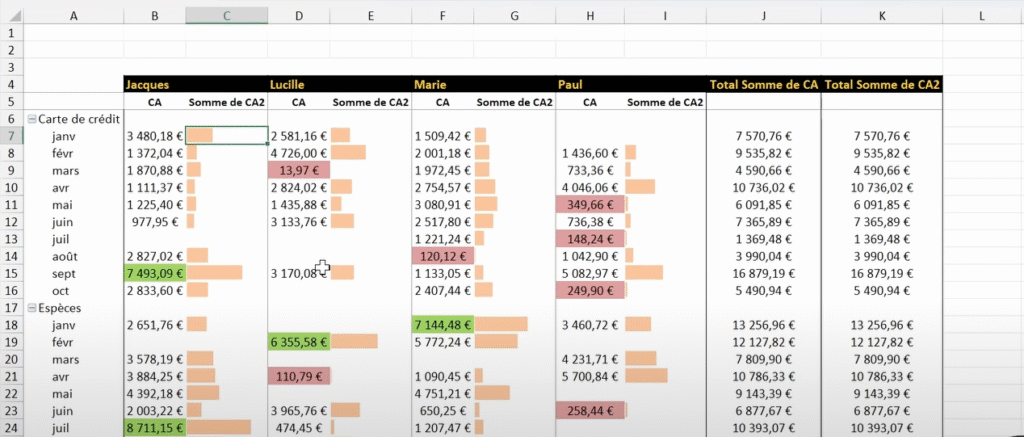Click Total Somme de CA2 10 736,02 €
1024x437 pixels.
(882, 187)
